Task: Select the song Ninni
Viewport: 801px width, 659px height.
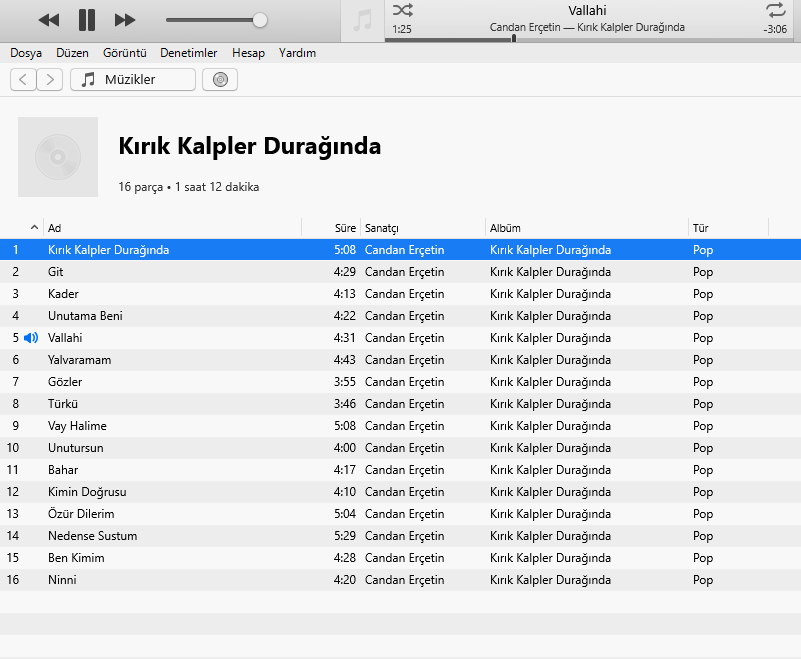Action: coord(400,579)
